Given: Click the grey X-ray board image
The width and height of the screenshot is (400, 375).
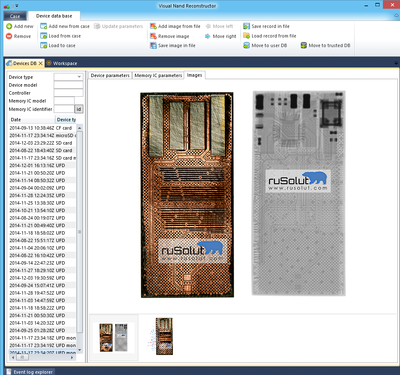Looking at the screenshot, I should (x=298, y=193).
